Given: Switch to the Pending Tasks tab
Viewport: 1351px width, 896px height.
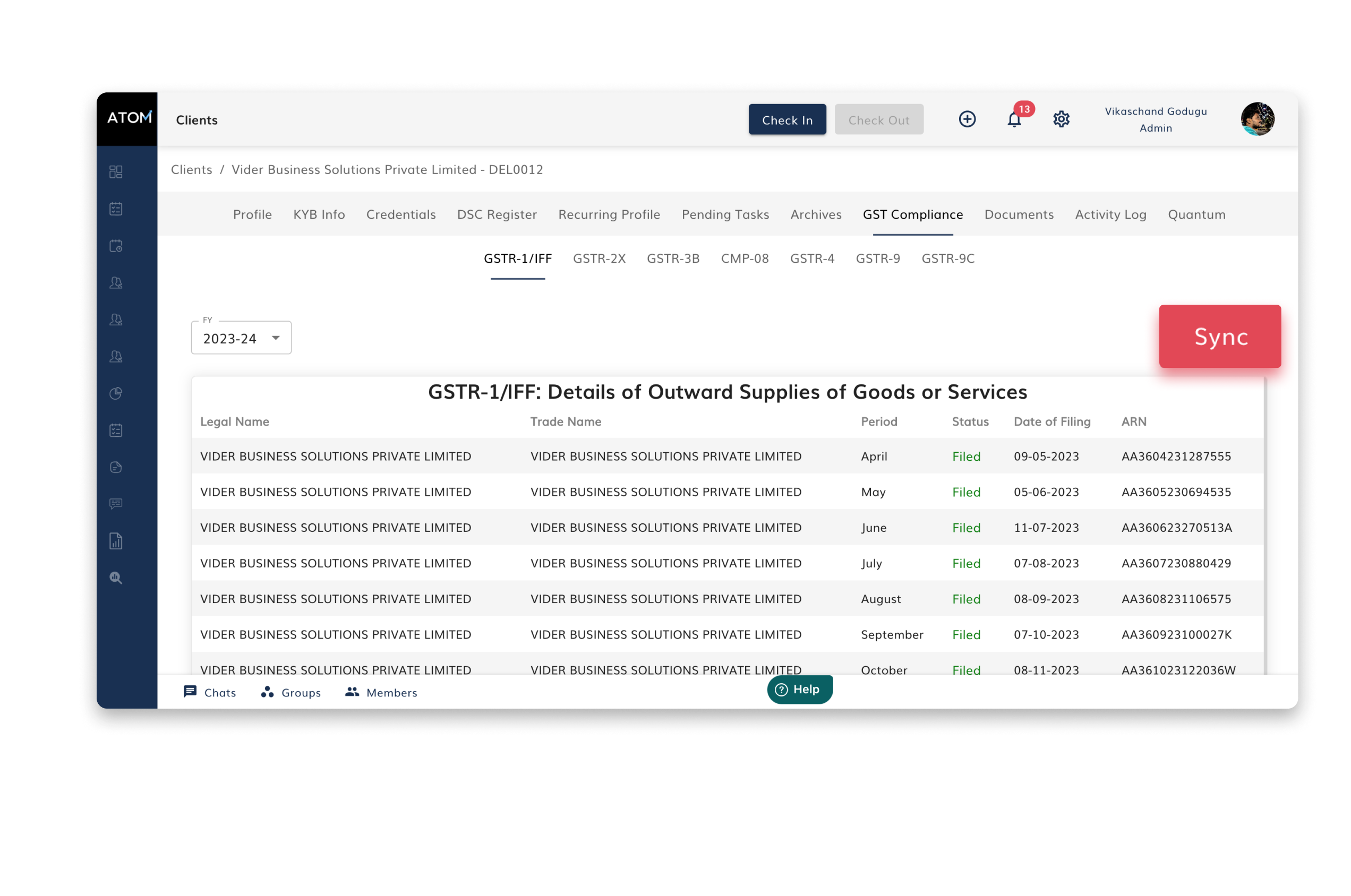Looking at the screenshot, I should [x=726, y=215].
